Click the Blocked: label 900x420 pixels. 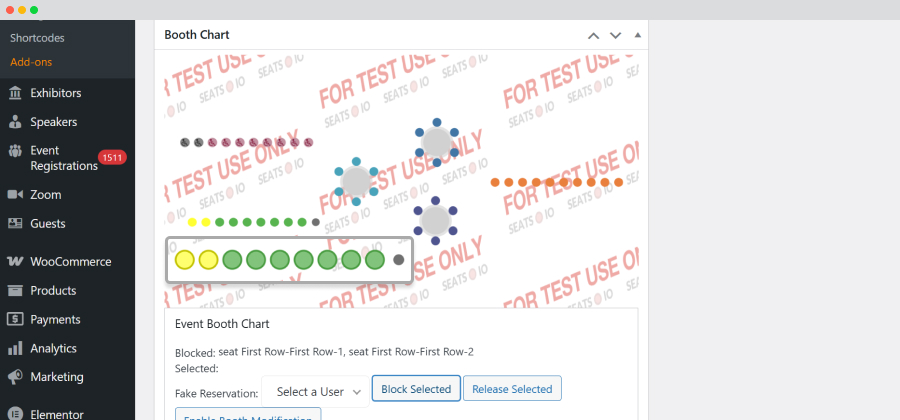coord(195,352)
